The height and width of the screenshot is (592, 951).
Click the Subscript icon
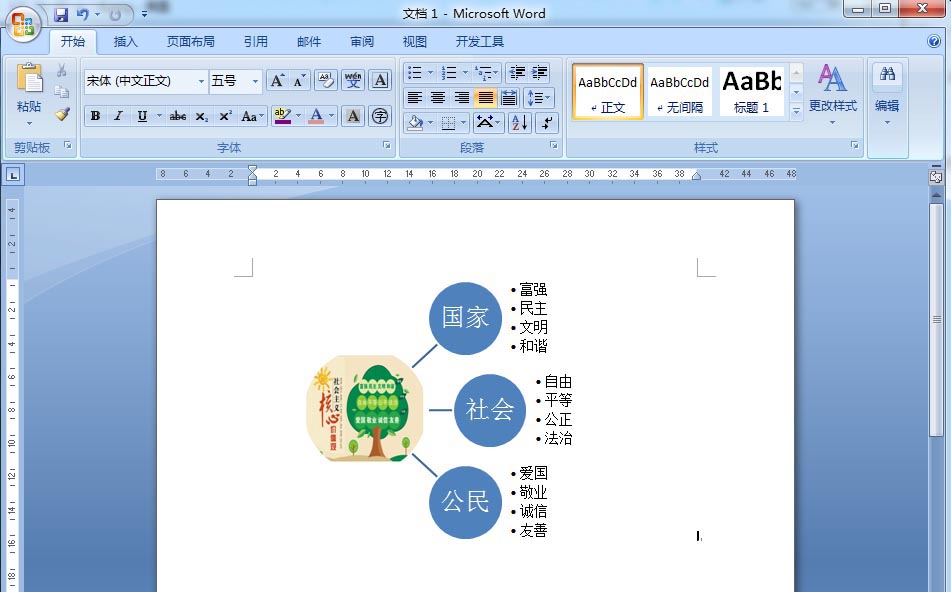pyautogui.click(x=203, y=116)
